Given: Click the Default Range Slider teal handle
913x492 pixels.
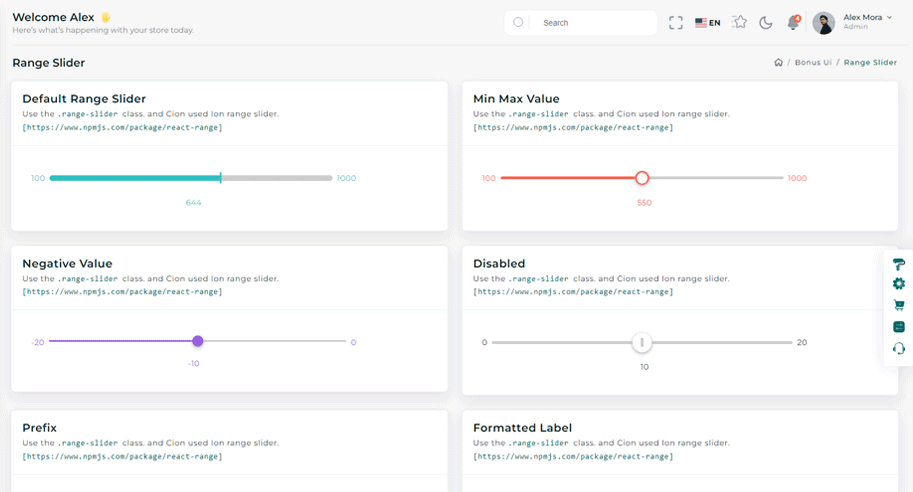Looking at the screenshot, I should click(220, 178).
